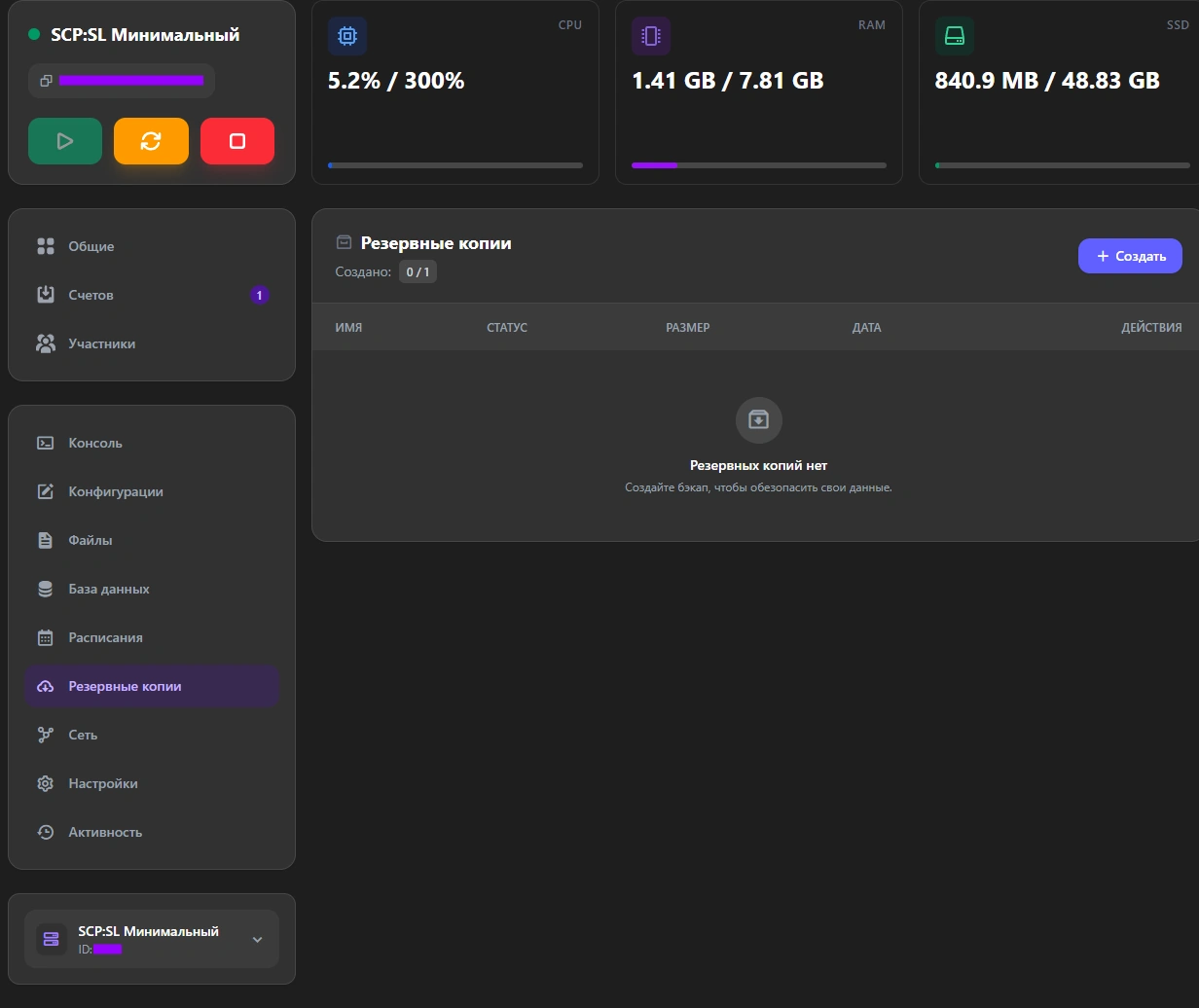Screen dimensions: 1199x1008
Task: Go to the Настройки page
Action: [152, 783]
